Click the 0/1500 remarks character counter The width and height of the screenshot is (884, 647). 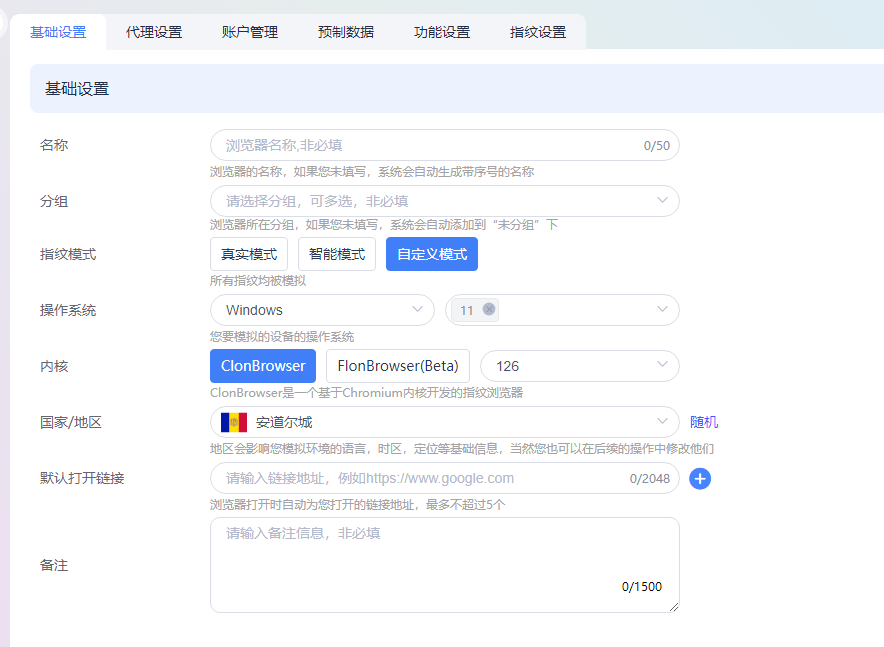pos(642,587)
